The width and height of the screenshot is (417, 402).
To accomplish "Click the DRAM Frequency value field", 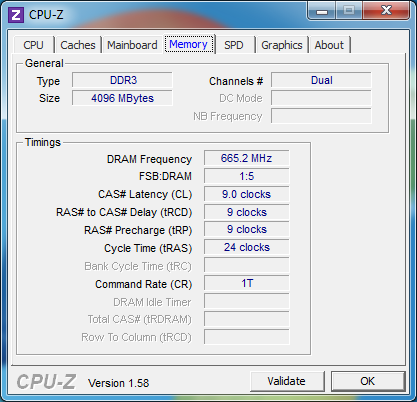I will (246, 158).
